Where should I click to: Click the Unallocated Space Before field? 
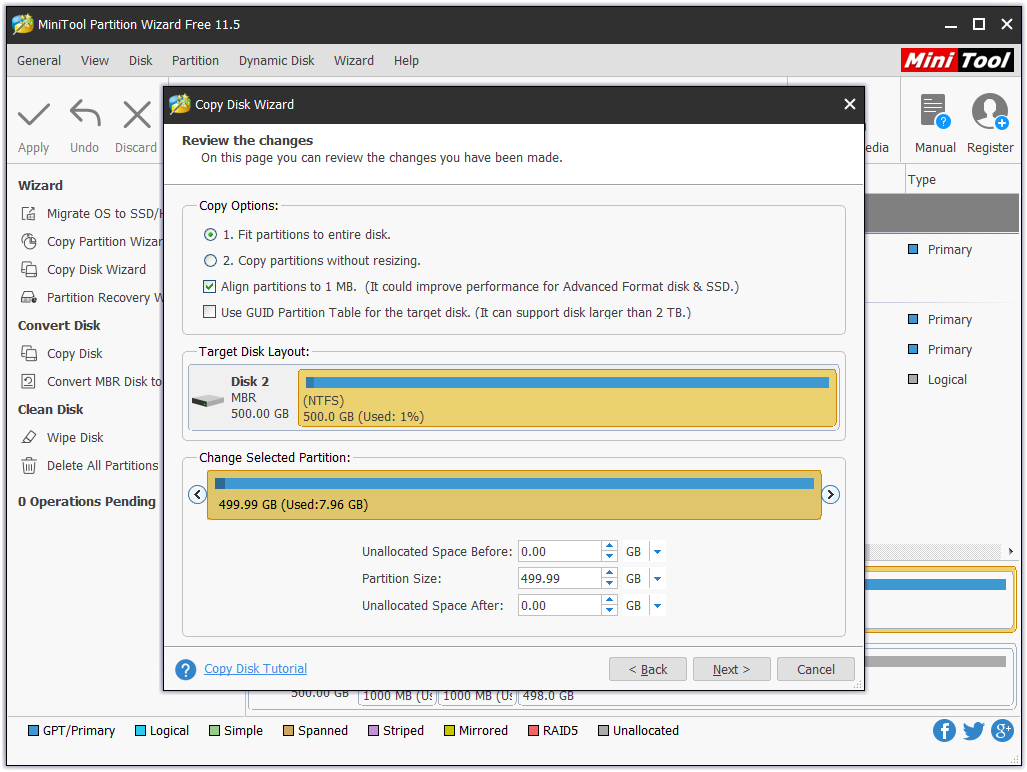pos(559,552)
